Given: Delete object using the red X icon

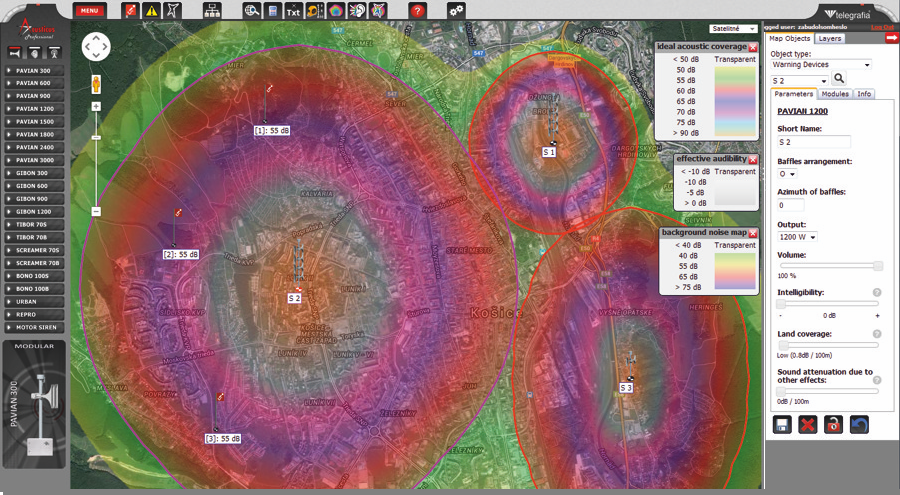Looking at the screenshot, I should tap(808, 425).
